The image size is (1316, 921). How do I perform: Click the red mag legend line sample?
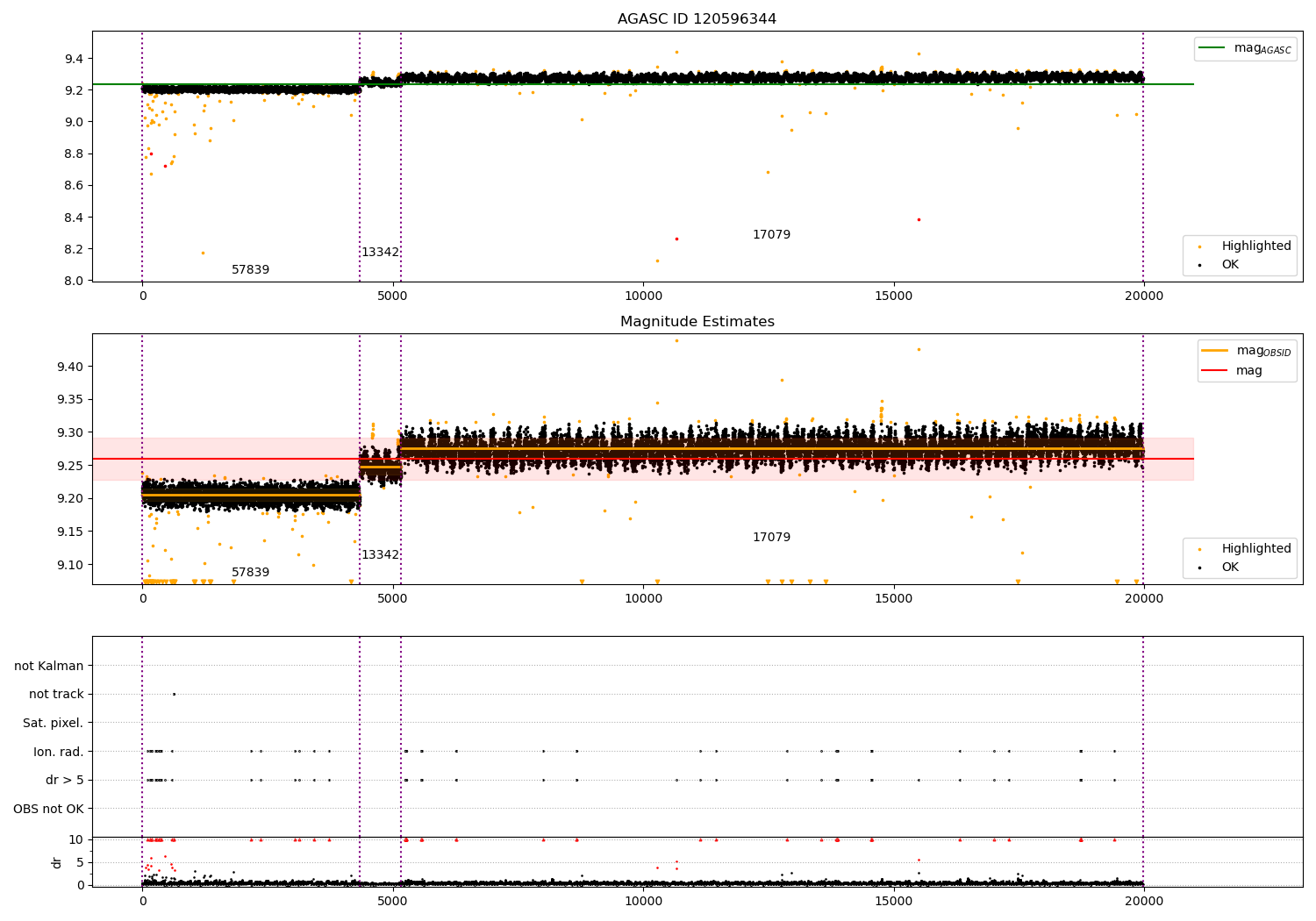[1215, 371]
